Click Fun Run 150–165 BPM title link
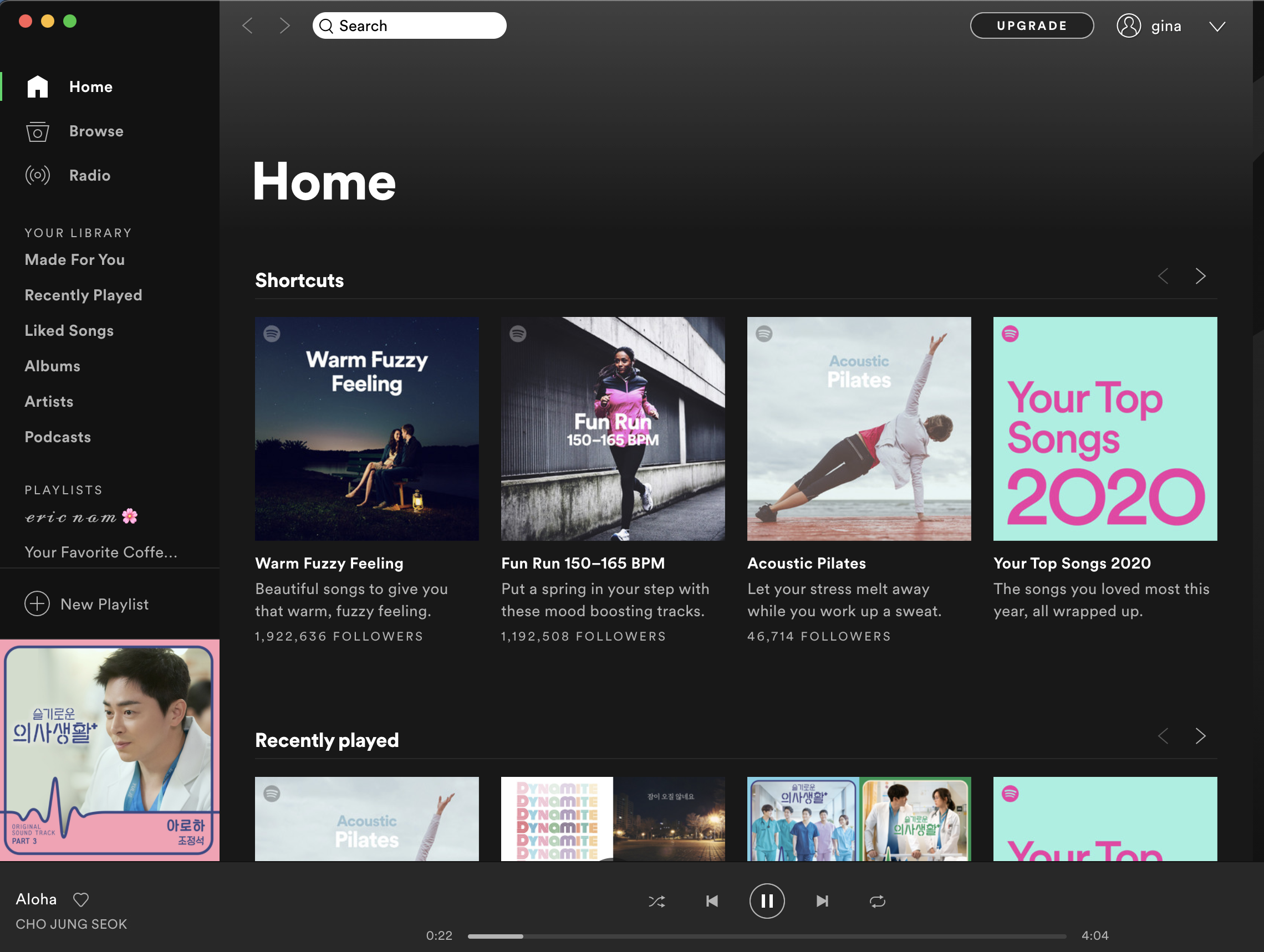Screen dimensions: 1264x952 point(583,563)
